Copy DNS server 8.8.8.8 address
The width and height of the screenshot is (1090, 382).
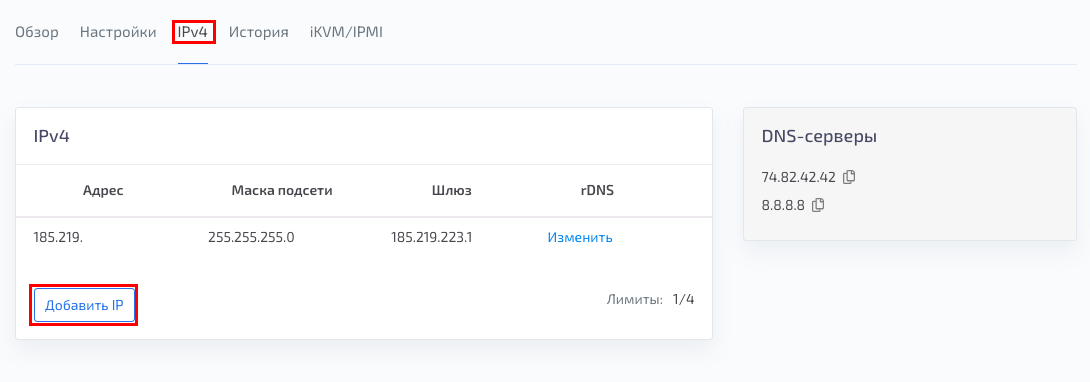(x=818, y=205)
